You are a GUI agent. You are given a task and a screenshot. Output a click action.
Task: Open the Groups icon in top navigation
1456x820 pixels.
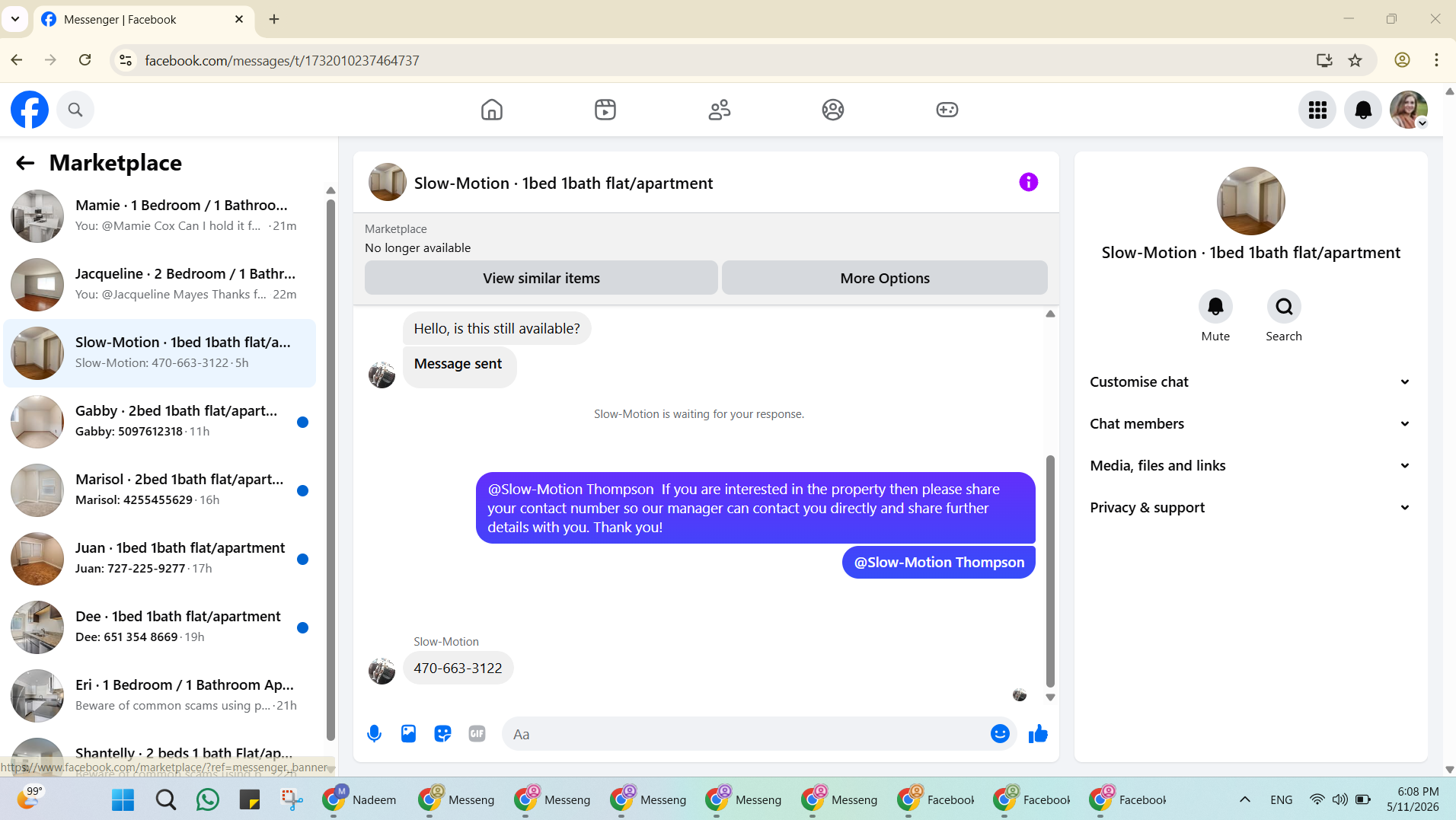click(833, 110)
